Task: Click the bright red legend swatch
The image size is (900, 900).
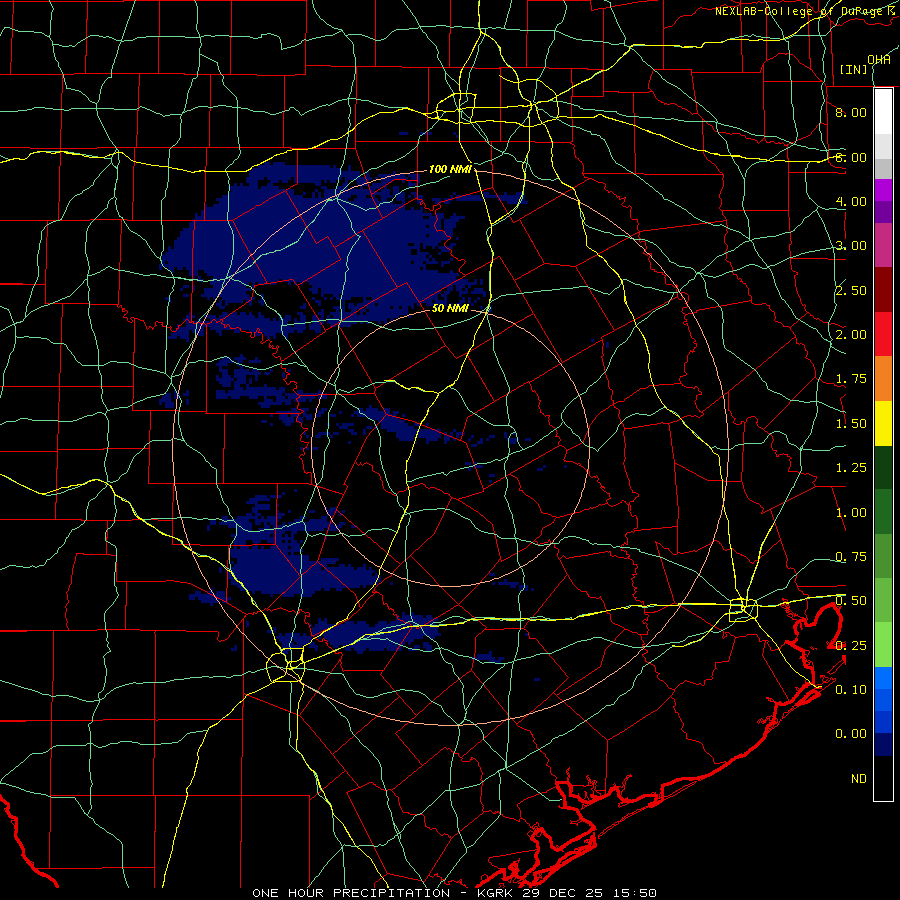Action: pyautogui.click(x=883, y=335)
